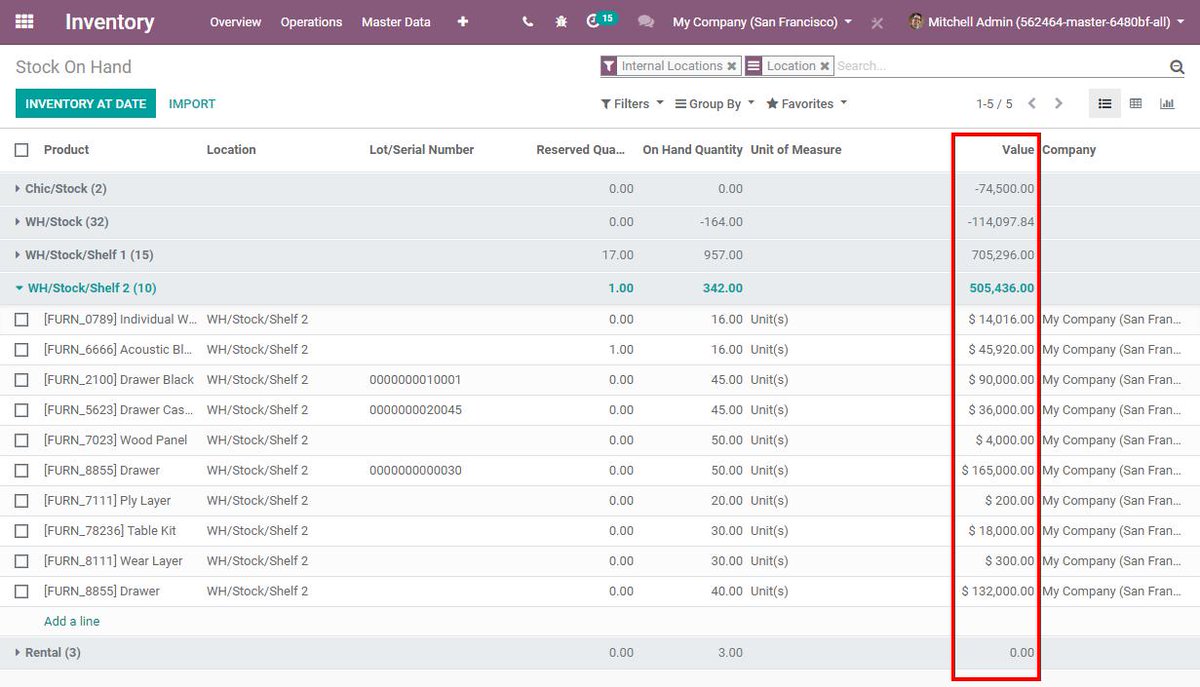Switch to list view icon
The height and width of the screenshot is (687, 1200).
(1104, 103)
